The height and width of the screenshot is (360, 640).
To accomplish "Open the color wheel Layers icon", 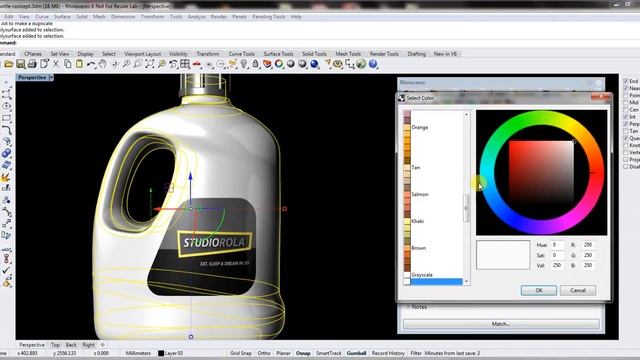I will (x=279, y=64).
